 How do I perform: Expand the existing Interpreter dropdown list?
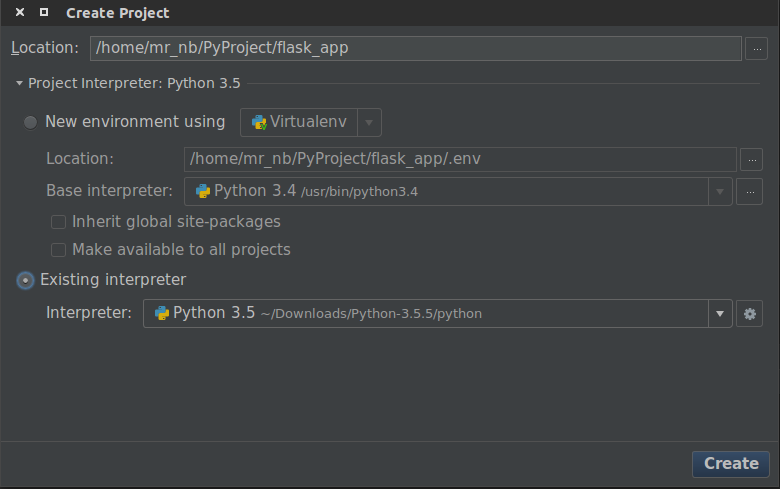pos(720,314)
